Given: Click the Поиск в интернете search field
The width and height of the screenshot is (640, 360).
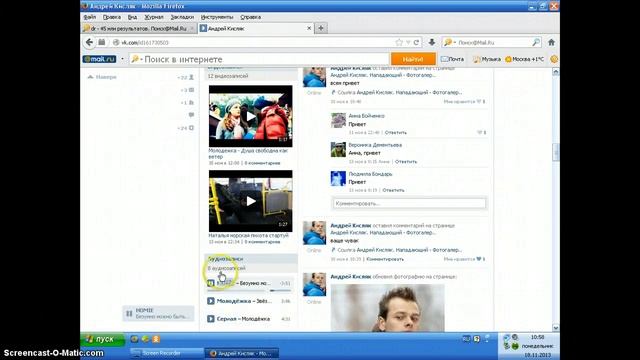Looking at the screenshot, I should pyautogui.click(x=260, y=59).
